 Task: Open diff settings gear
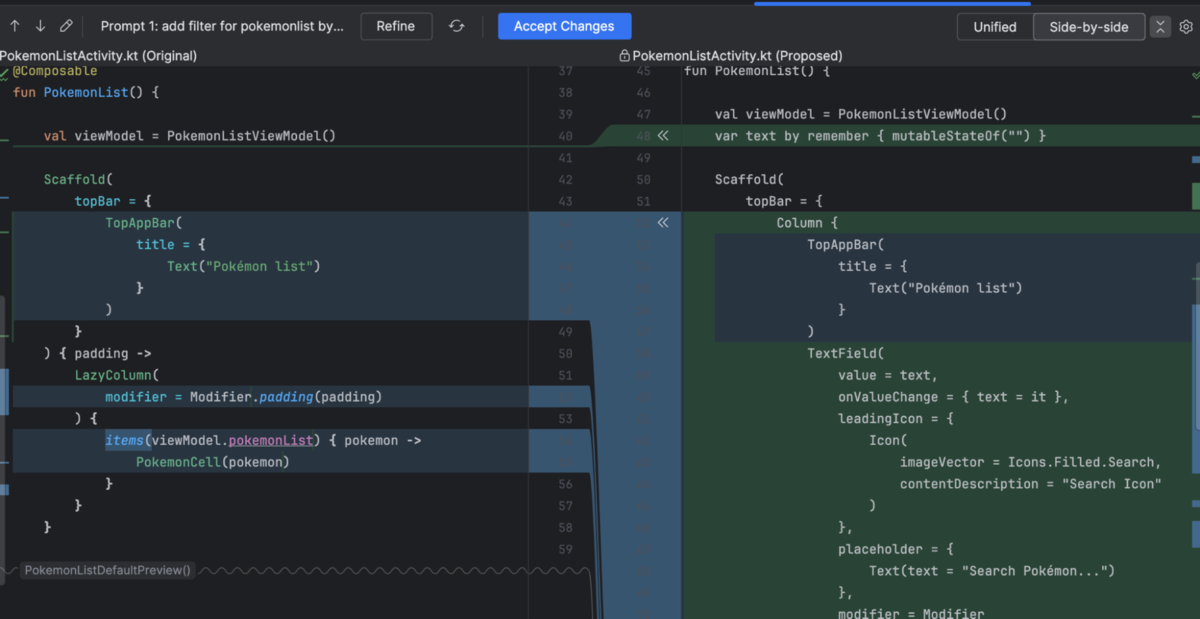pos(1186,27)
